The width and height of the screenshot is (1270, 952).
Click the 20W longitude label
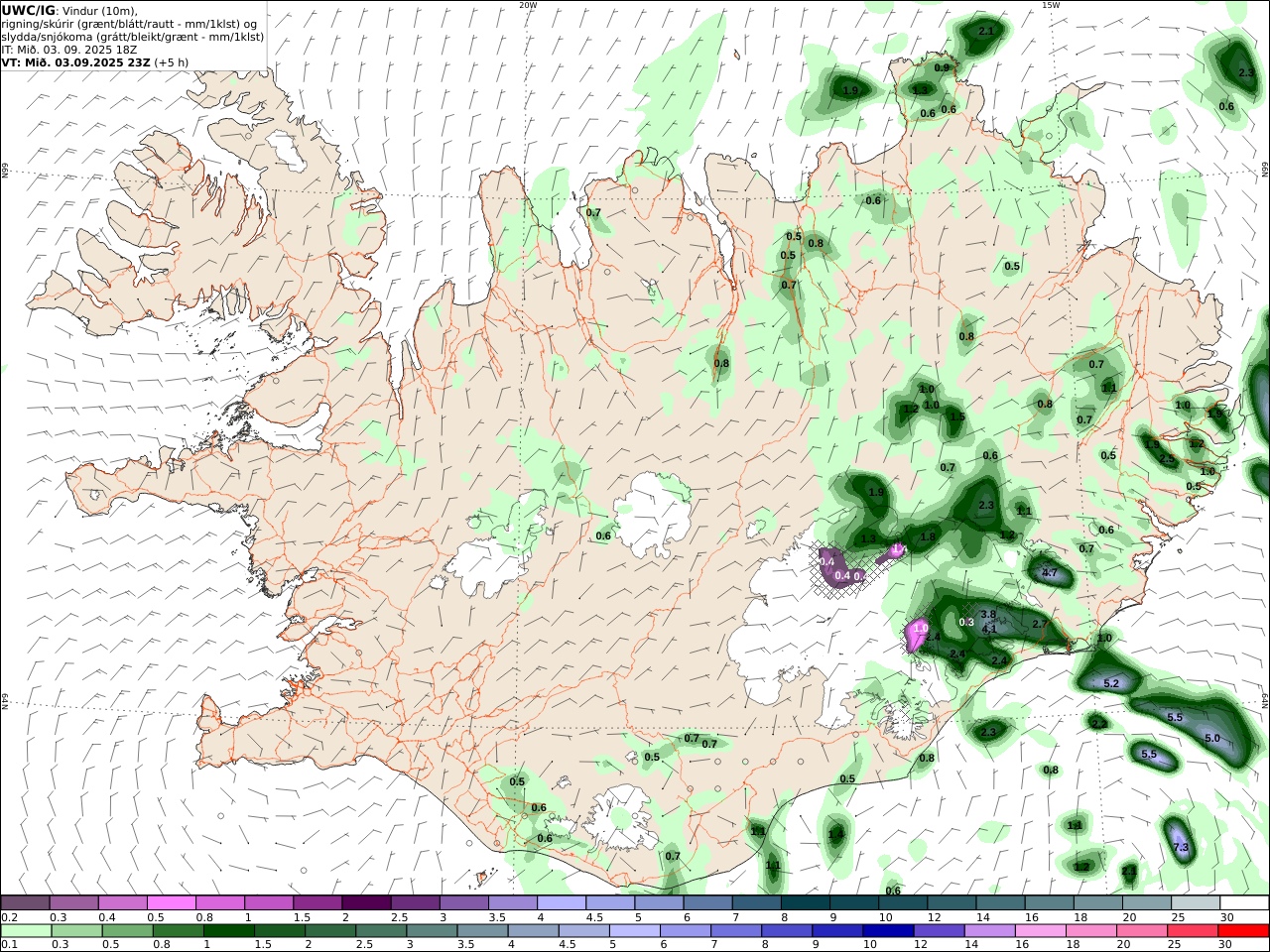tap(528, 5)
